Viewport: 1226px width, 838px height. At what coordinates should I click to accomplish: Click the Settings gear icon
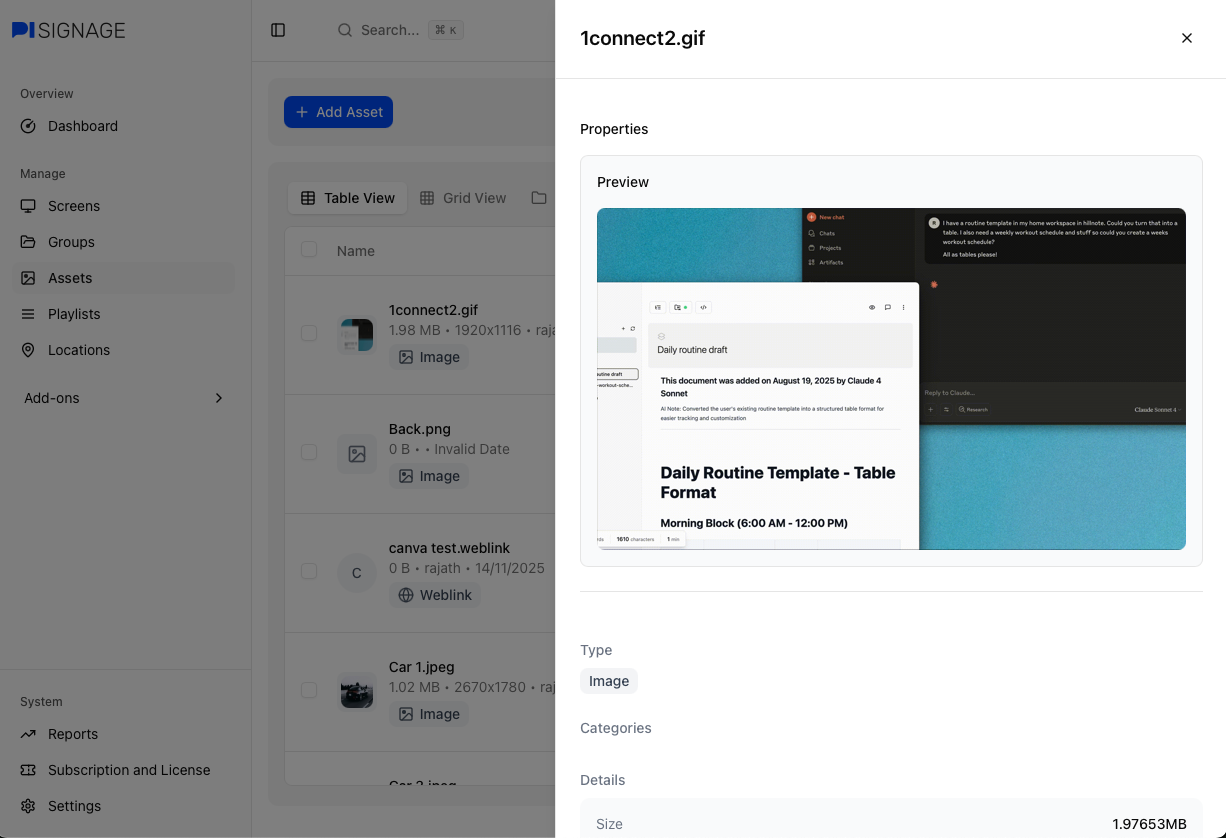click(x=28, y=806)
